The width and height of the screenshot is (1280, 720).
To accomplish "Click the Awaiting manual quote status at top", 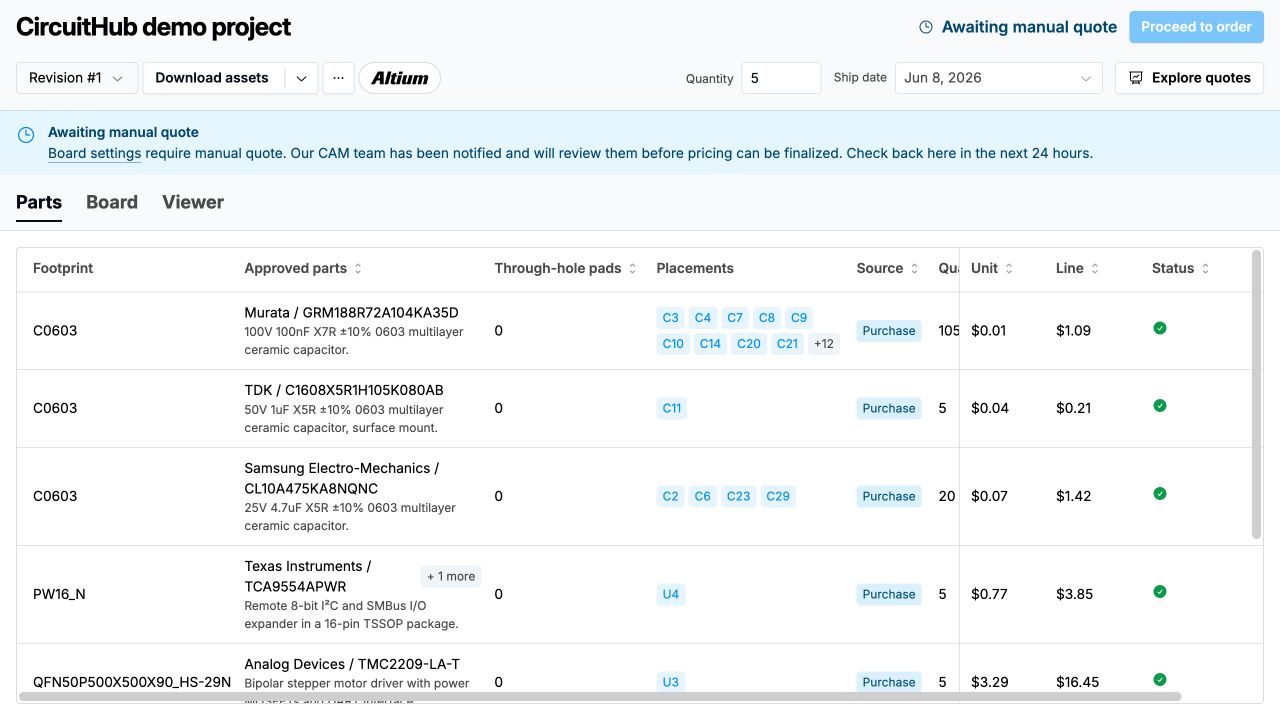I will pyautogui.click(x=1018, y=27).
